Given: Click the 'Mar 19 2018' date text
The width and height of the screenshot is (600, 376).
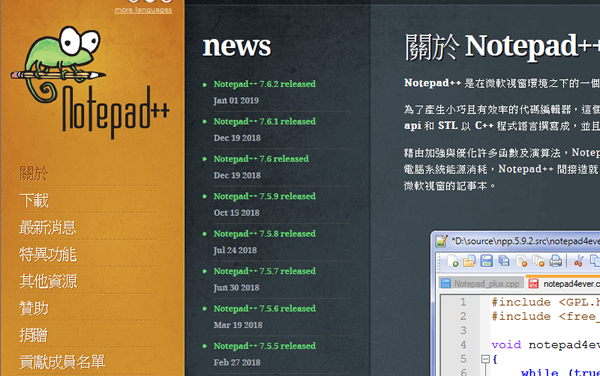Looking at the screenshot, I should (x=238, y=325).
